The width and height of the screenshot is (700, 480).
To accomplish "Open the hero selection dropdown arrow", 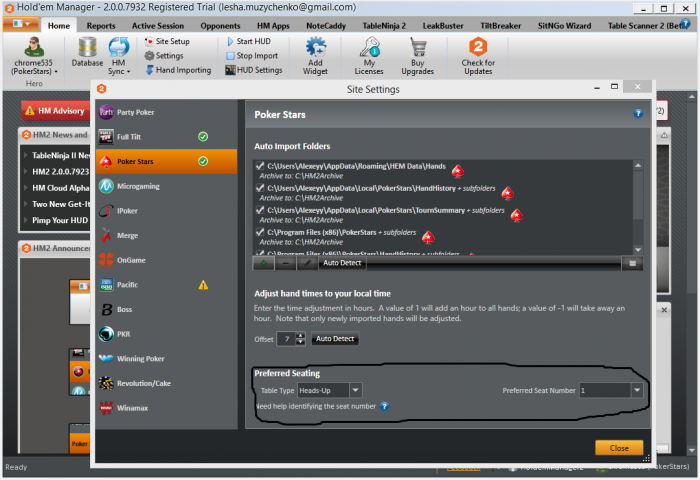I will pyautogui.click(x=56, y=71).
